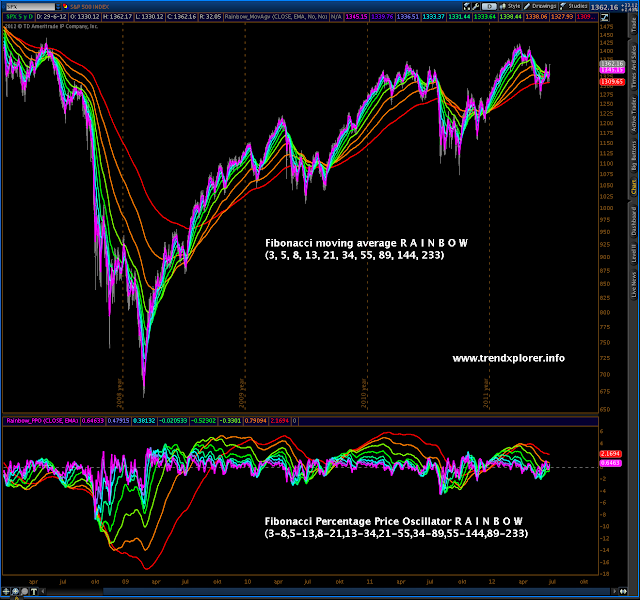
Task: Open the Studies menu
Action: click(573, 6)
